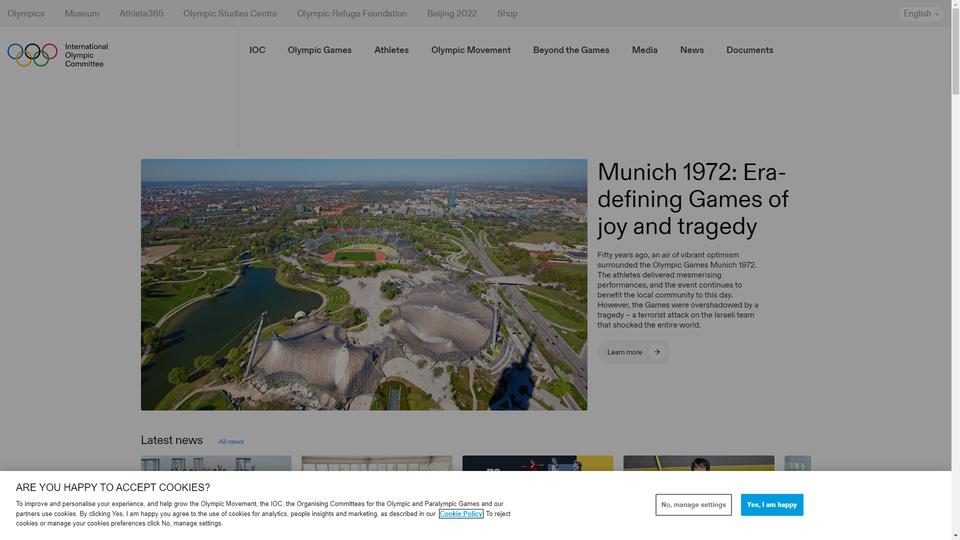960x540 pixels.
Task: Open the Cookie Policy link
Action: coord(461,514)
